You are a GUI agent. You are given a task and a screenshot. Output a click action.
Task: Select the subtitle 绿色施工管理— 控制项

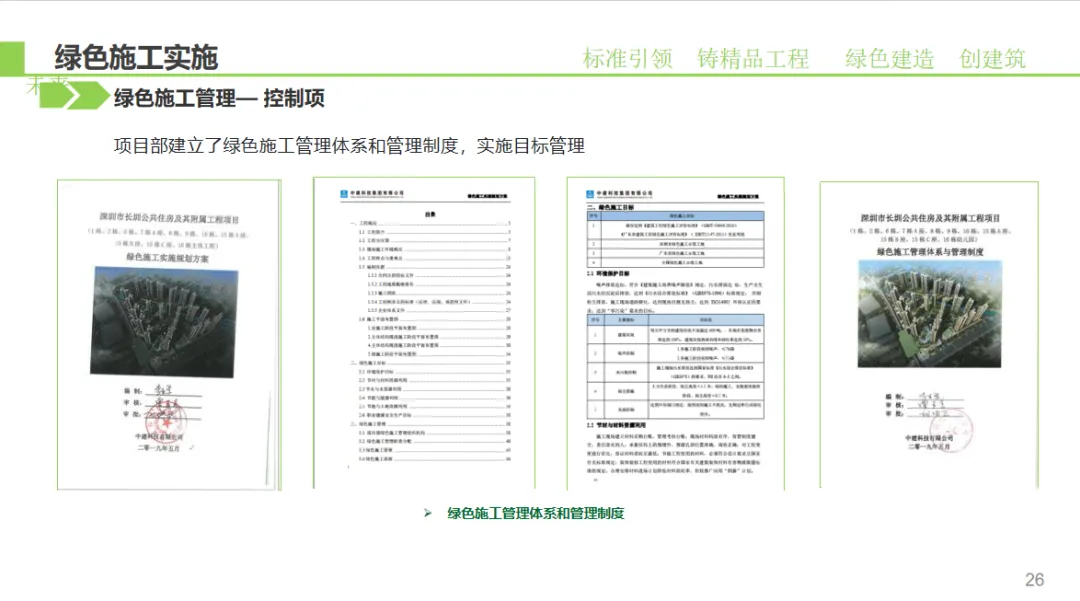click(219, 98)
